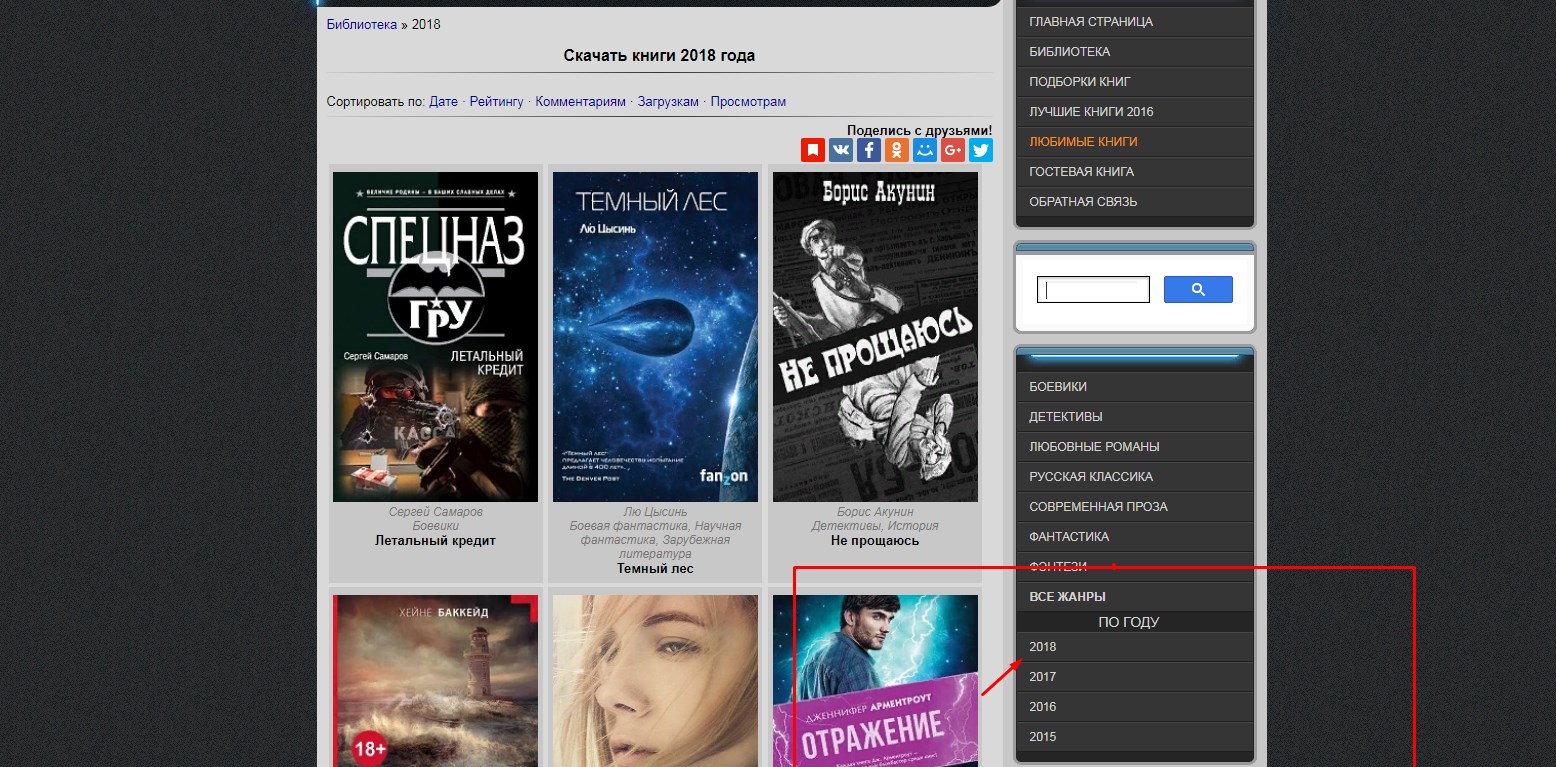1556x767 pixels.
Task: Sort books by Загрузкам
Action: pos(668,102)
